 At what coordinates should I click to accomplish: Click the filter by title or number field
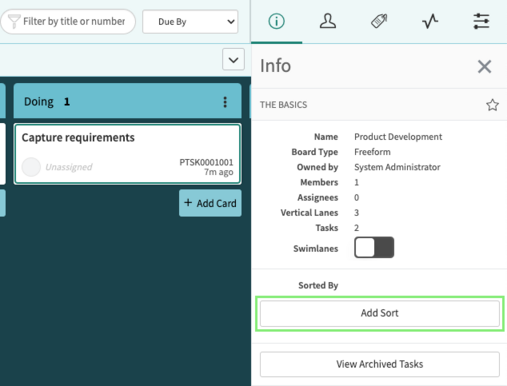68,22
